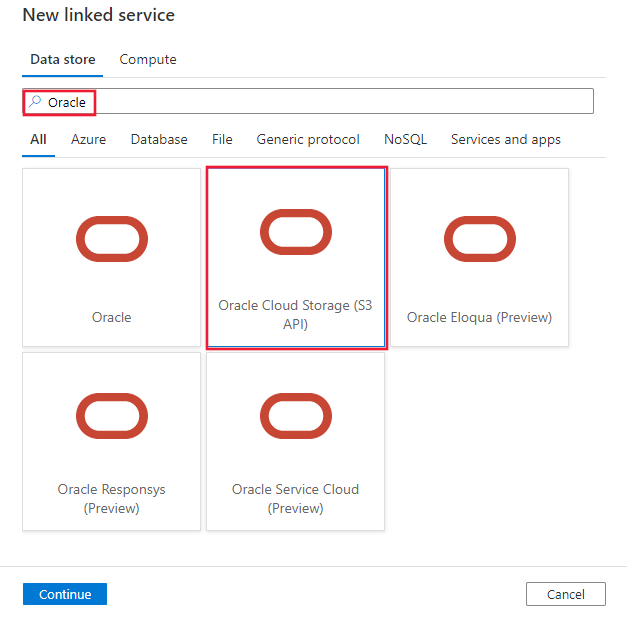Pick the Oracle Responsys (Preview) tile label
This screenshot has height=619, width=627.
(112, 498)
